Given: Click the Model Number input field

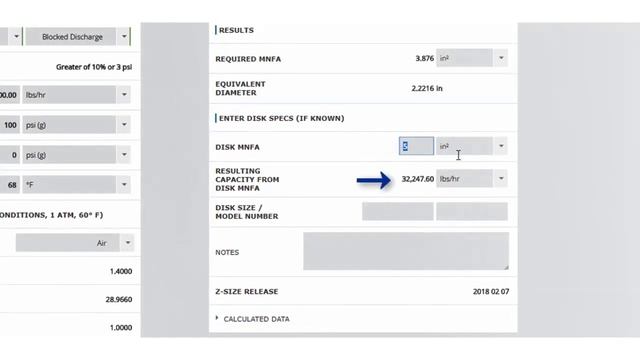Looking at the screenshot, I should pyautogui.click(x=472, y=211).
